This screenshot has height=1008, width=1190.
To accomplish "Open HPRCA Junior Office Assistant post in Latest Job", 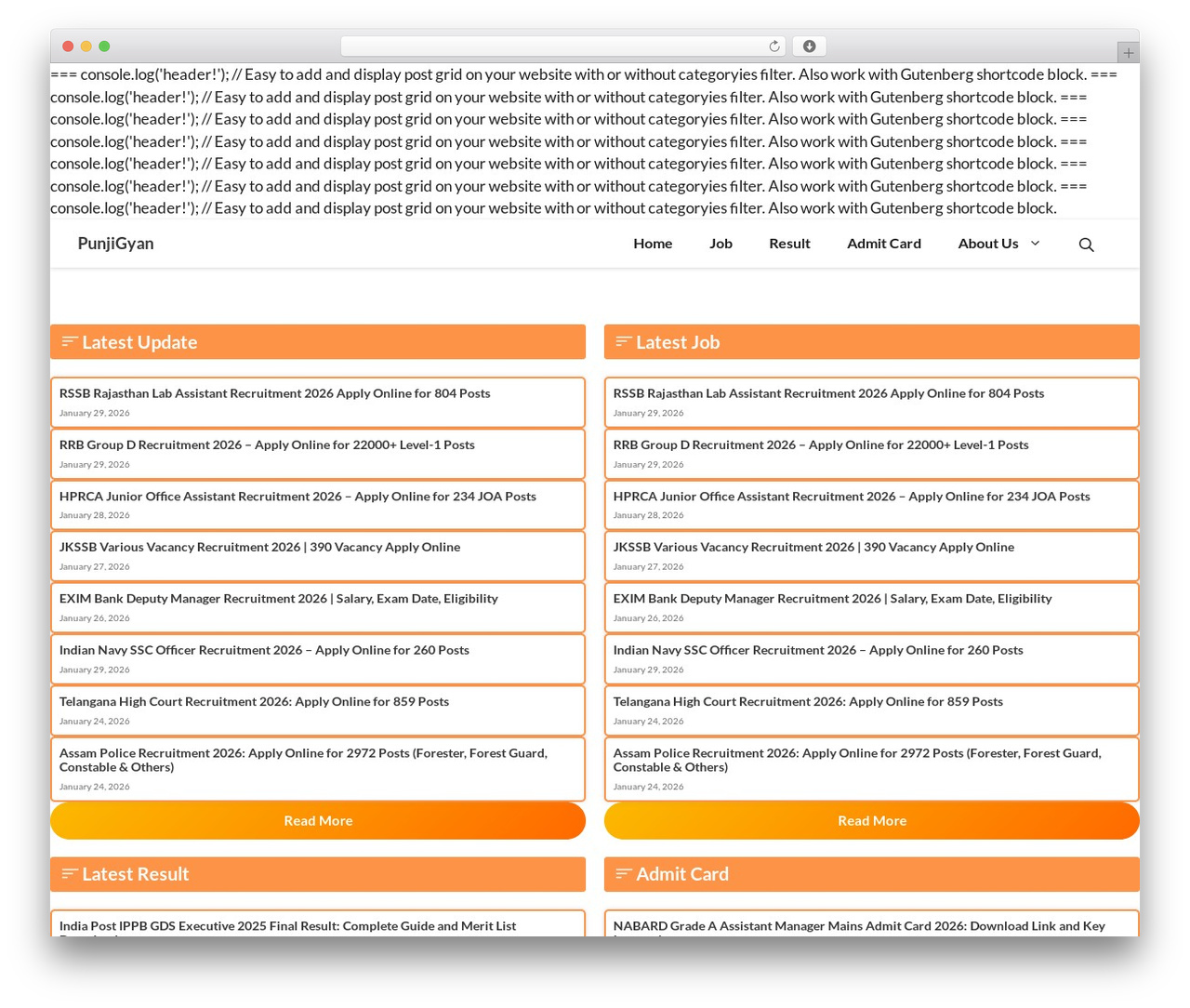I will (x=852, y=497).
